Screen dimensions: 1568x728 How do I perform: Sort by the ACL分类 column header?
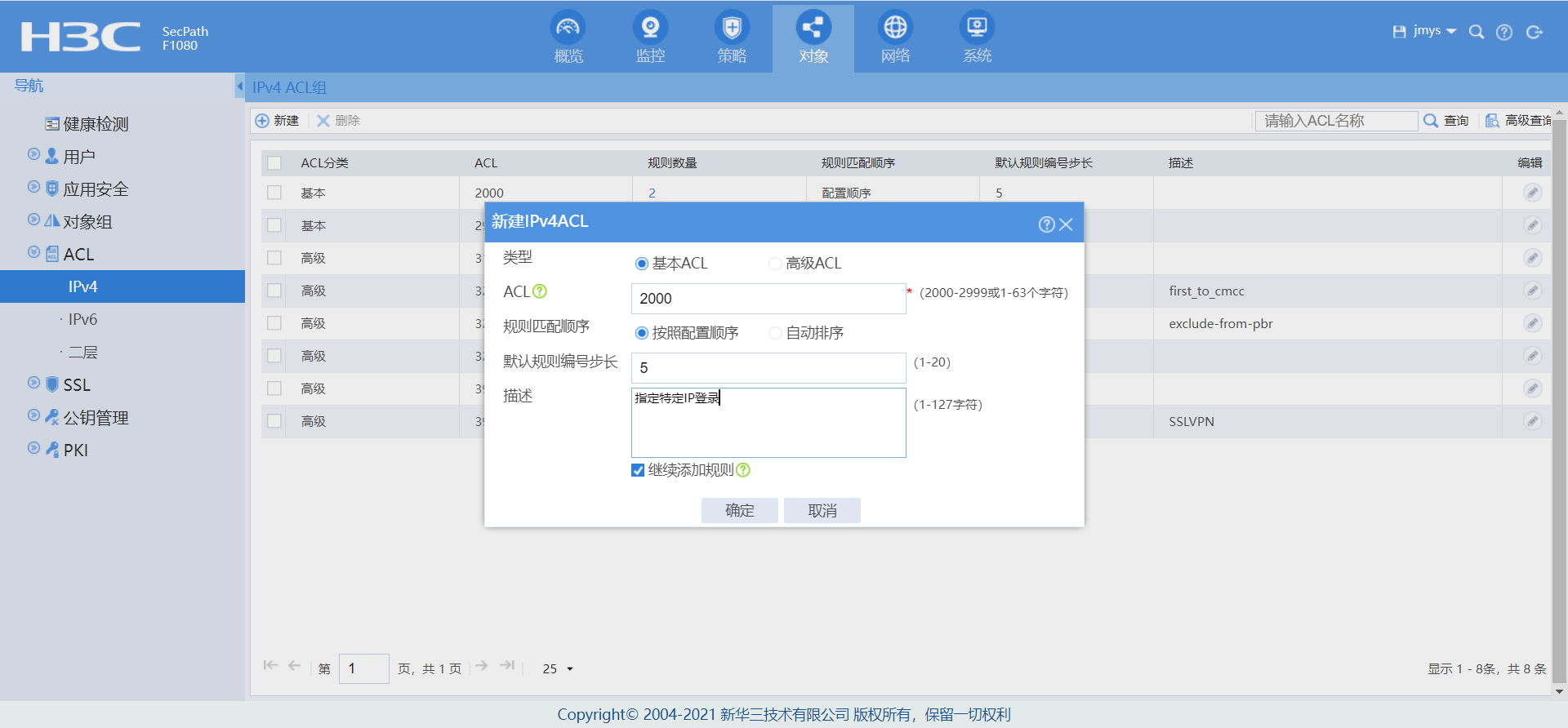coord(325,163)
